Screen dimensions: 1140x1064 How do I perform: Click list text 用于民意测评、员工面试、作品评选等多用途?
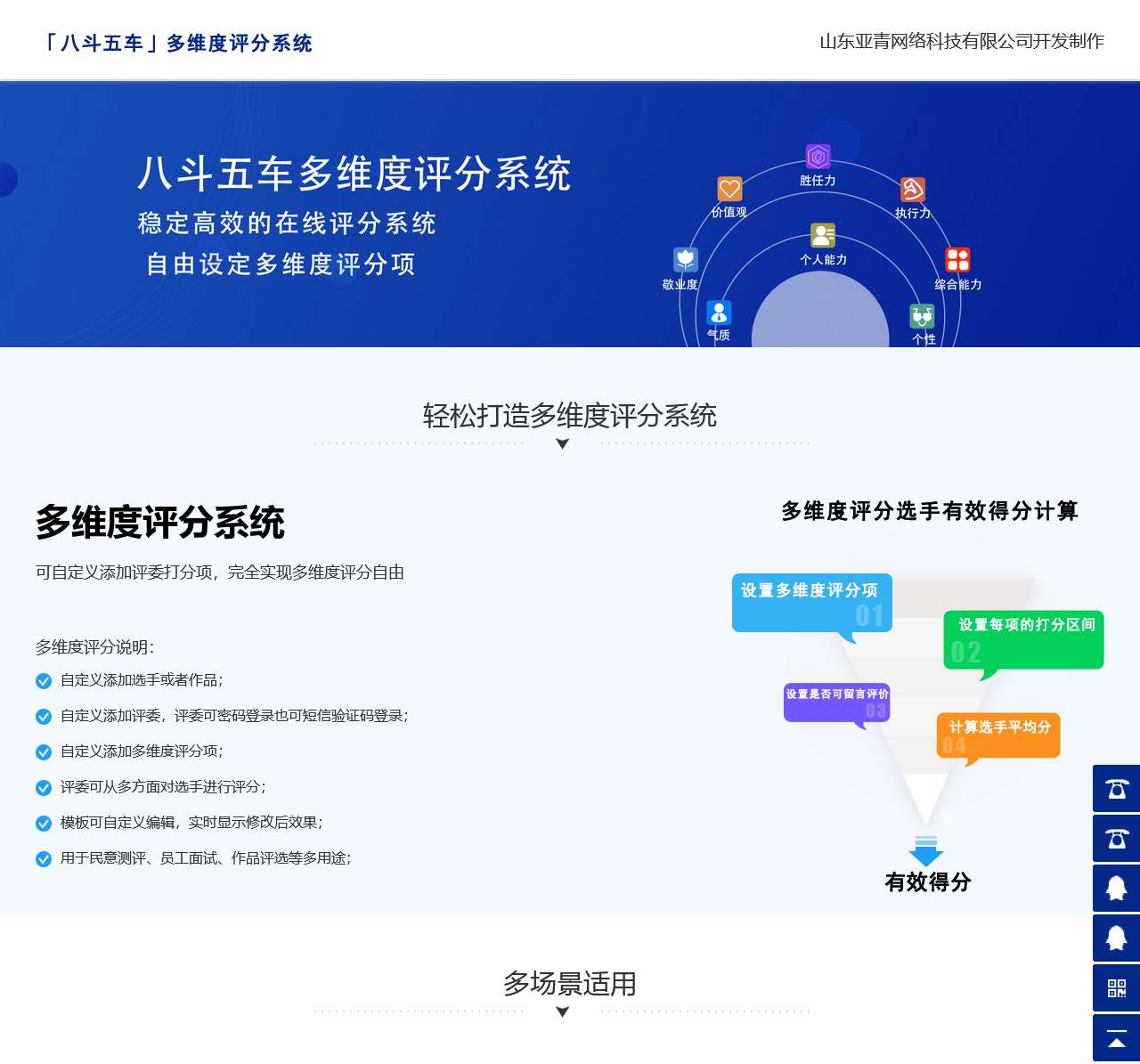click(x=206, y=857)
